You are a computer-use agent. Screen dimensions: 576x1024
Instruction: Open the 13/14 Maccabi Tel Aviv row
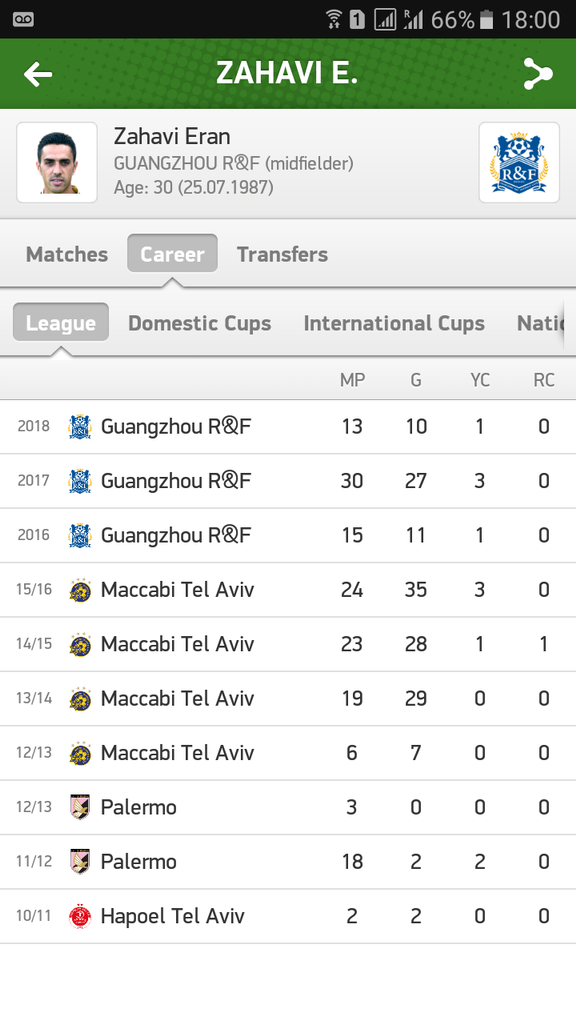coord(288,699)
